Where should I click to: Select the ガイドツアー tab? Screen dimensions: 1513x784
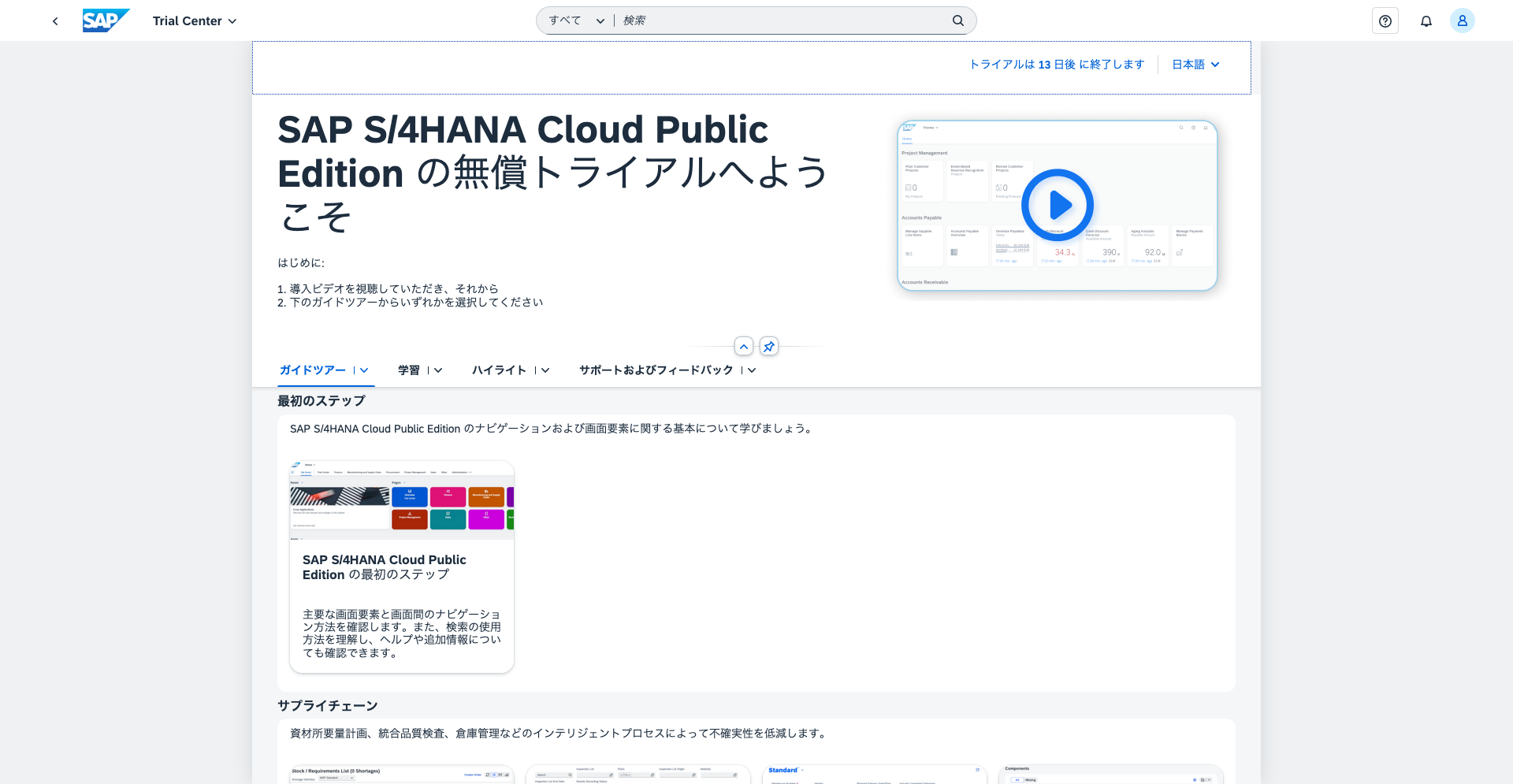click(313, 370)
